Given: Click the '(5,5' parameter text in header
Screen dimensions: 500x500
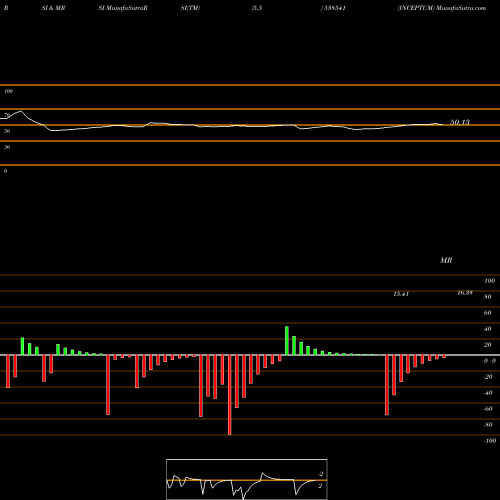Looking at the screenshot, I should [257, 8].
